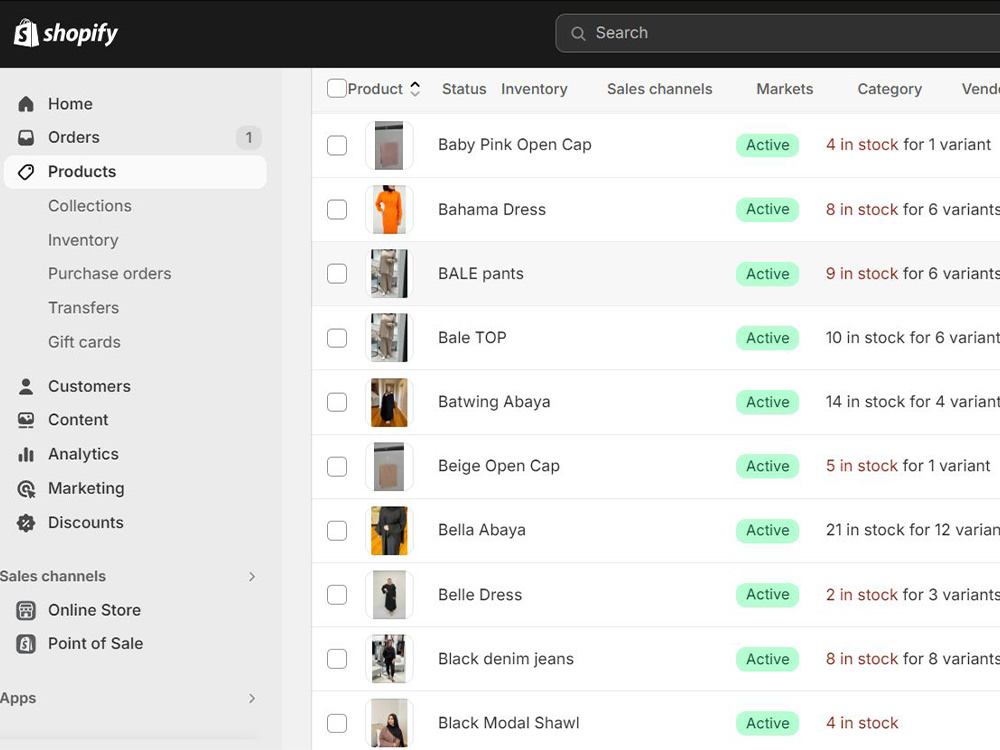This screenshot has width=1000, height=750.
Task: Click the Active badge for Bale TOP
Action: coord(768,338)
